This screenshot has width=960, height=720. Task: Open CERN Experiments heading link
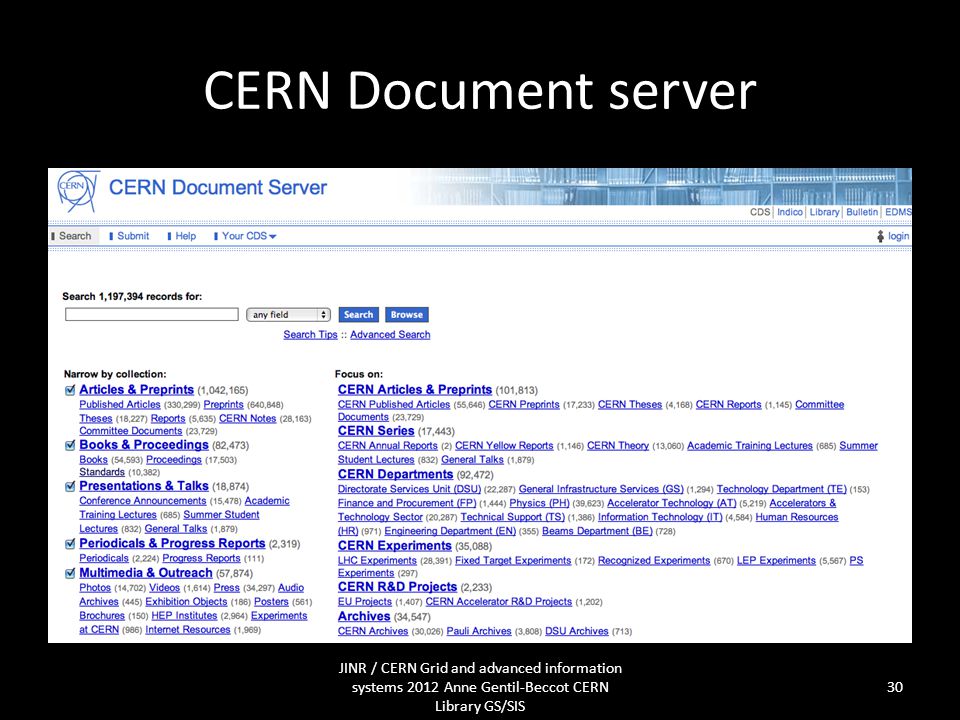pyautogui.click(x=395, y=546)
